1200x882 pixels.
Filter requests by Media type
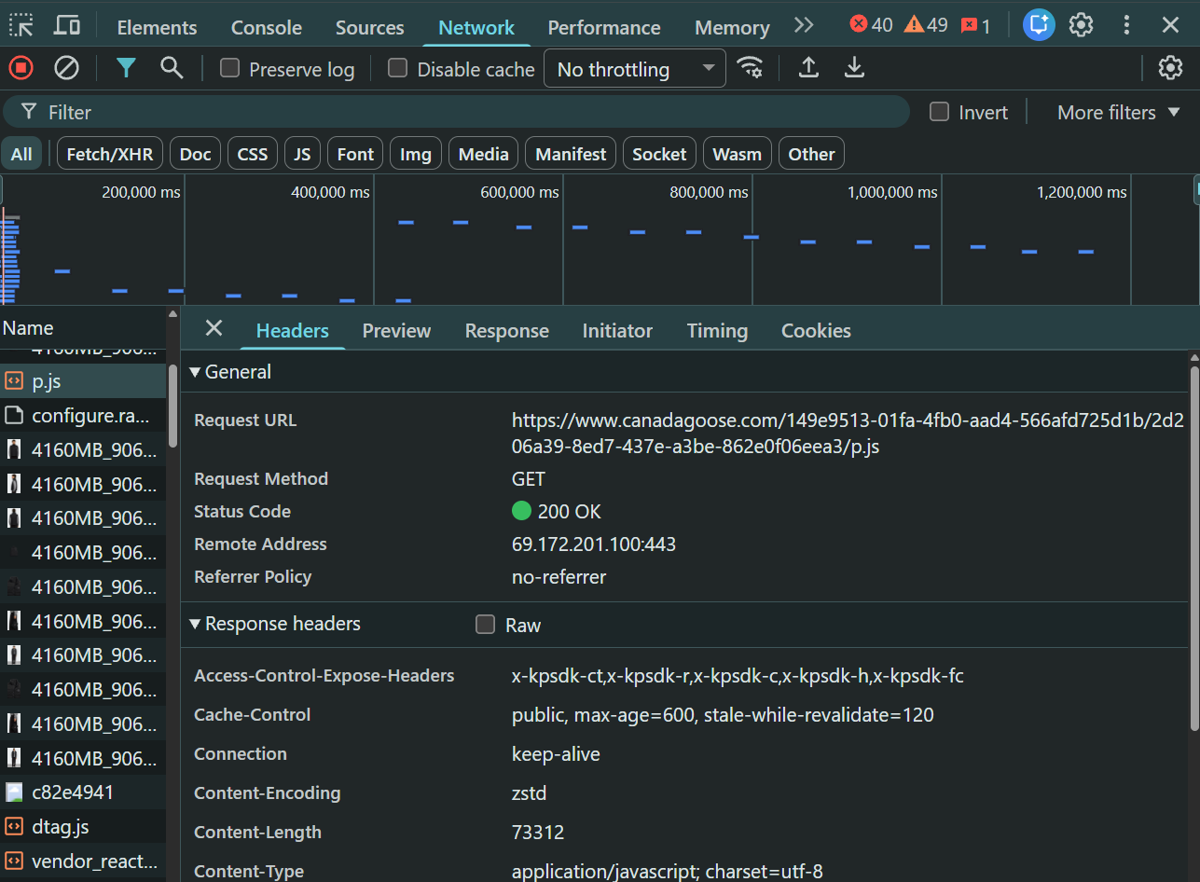click(x=484, y=154)
